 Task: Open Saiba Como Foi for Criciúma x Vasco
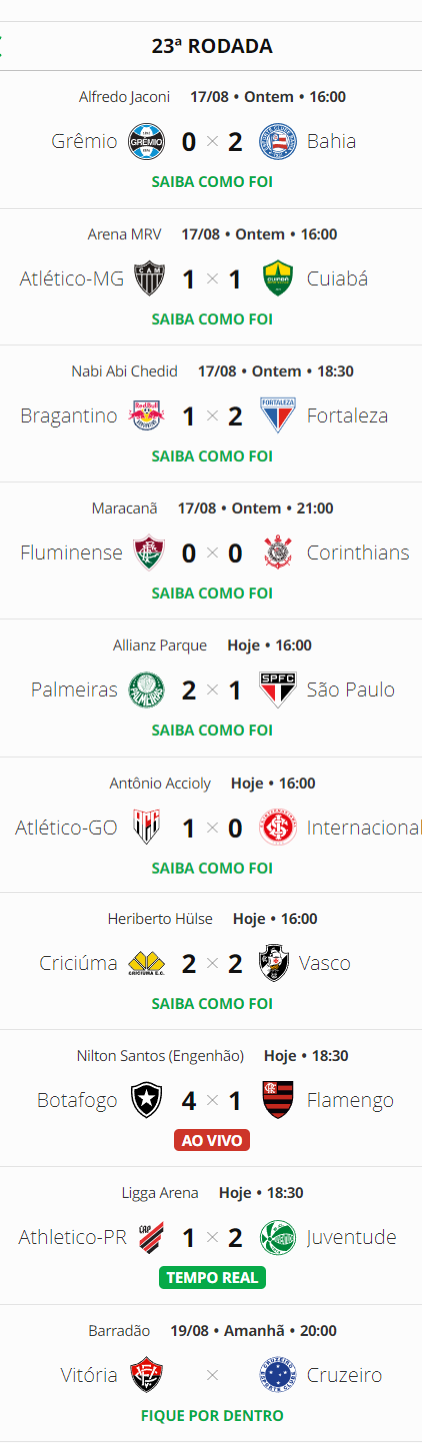tap(212, 1003)
